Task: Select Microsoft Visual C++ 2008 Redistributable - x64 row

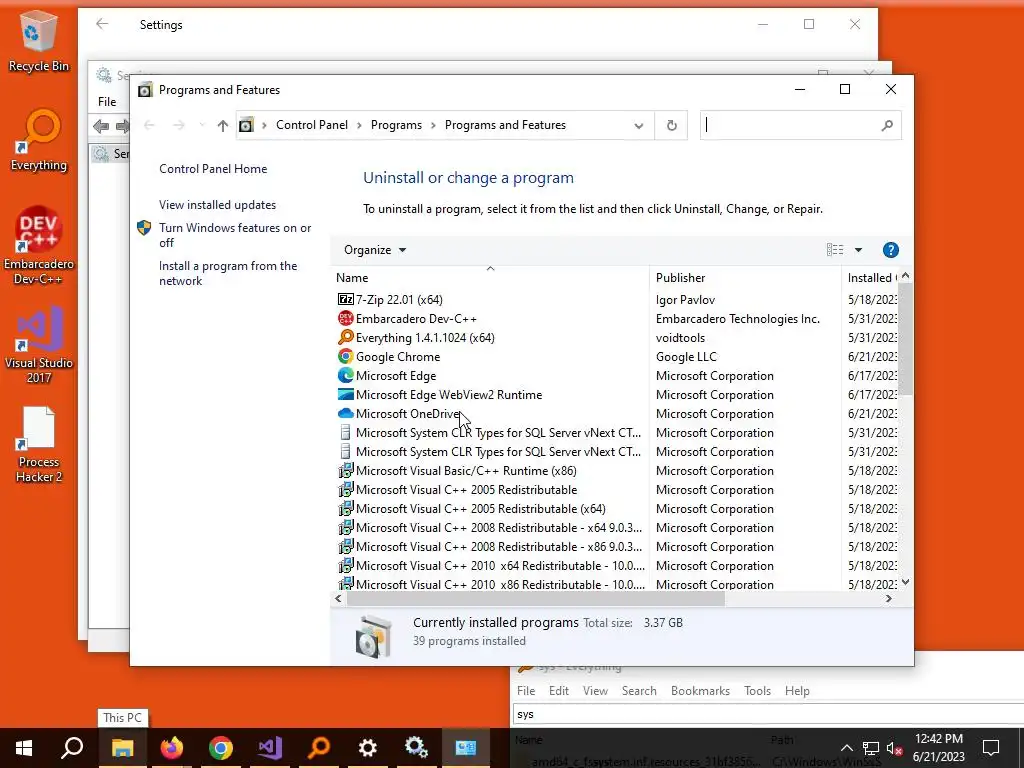Action: [x=617, y=528]
